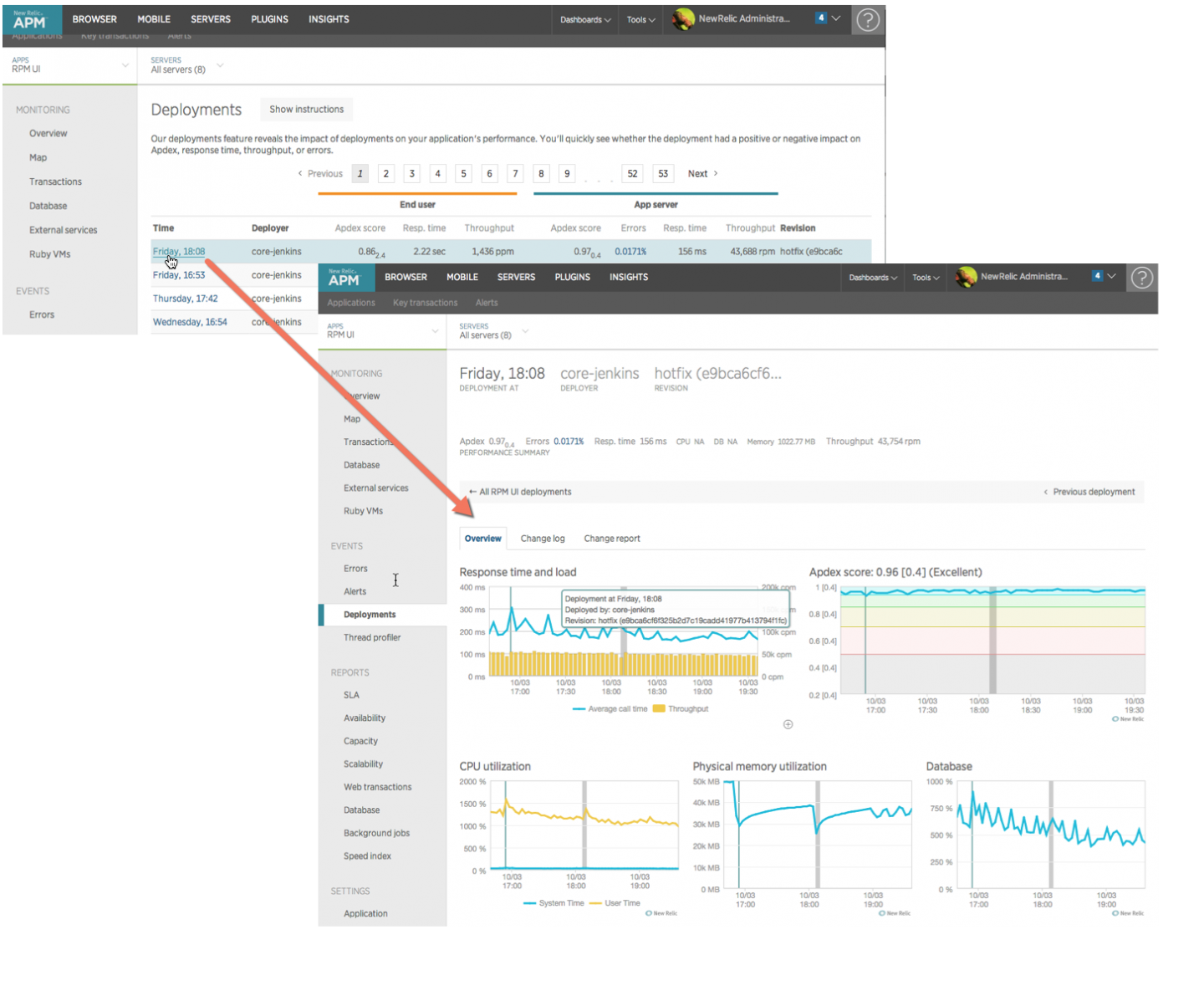Open the notification badge showing 4

[822, 17]
